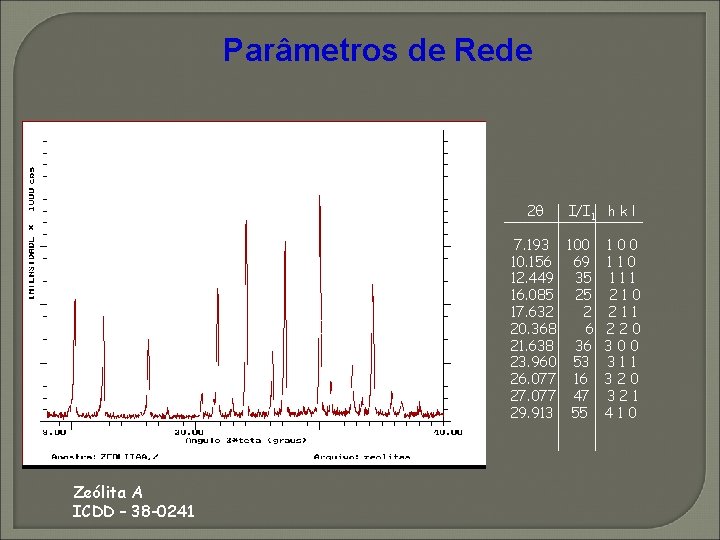Screen dimensions: 720x540
Task: Click the 'h k l' column header
Action: 622,211
